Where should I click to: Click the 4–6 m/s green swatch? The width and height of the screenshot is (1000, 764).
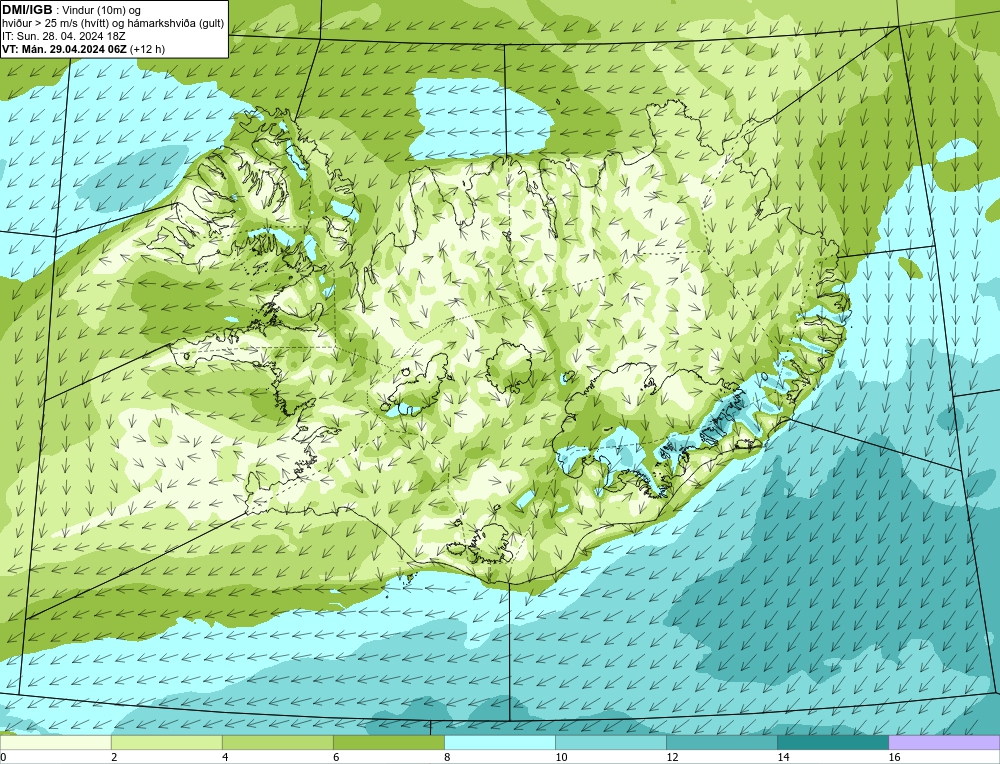[277, 742]
